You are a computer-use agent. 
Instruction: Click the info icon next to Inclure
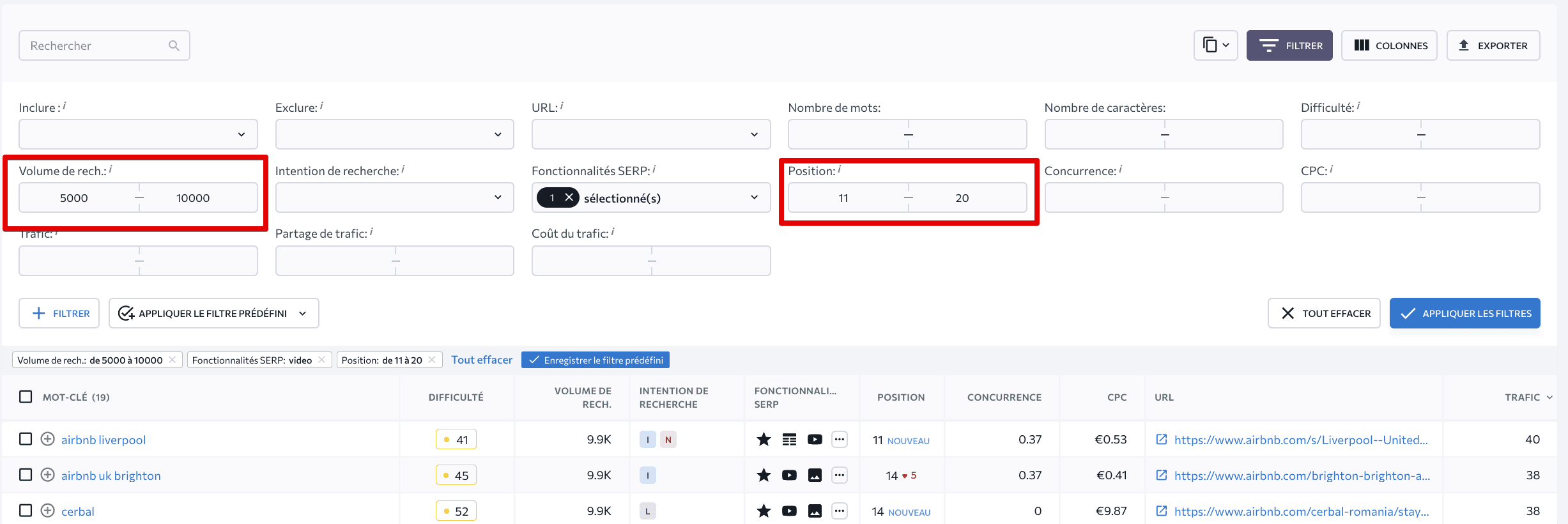point(65,106)
